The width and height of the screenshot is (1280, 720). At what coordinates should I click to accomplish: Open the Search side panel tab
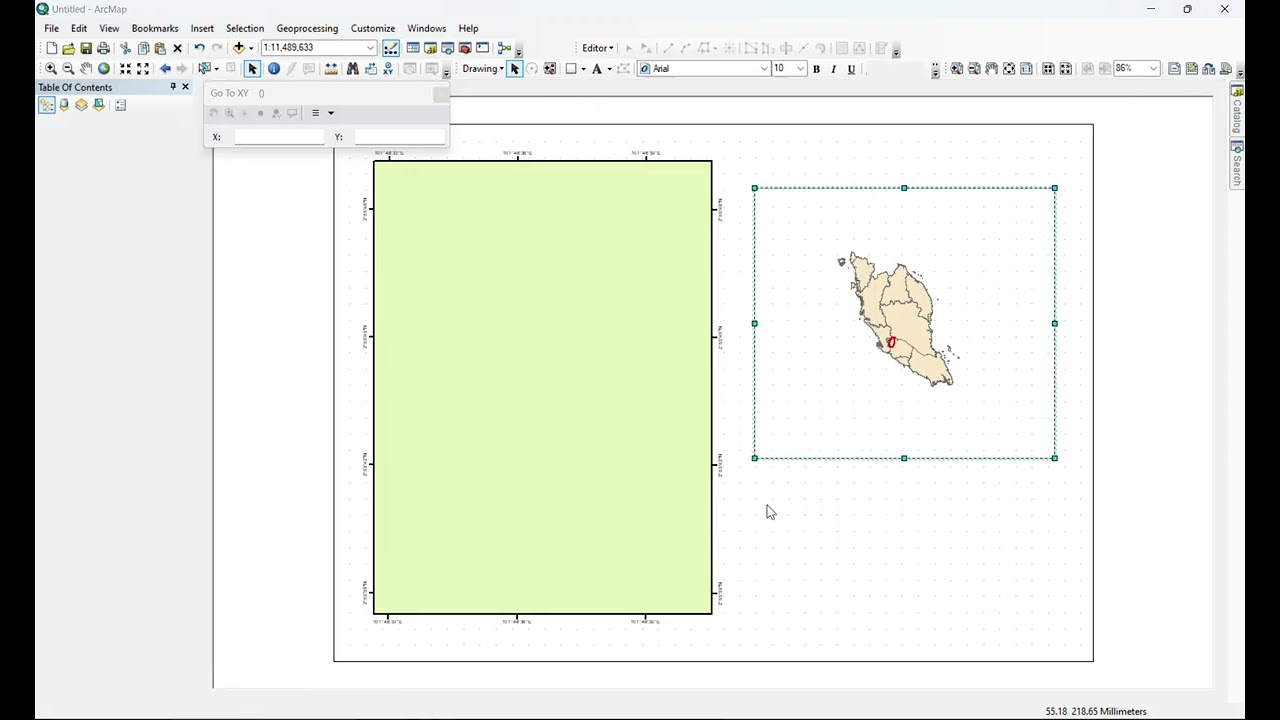(x=1237, y=163)
